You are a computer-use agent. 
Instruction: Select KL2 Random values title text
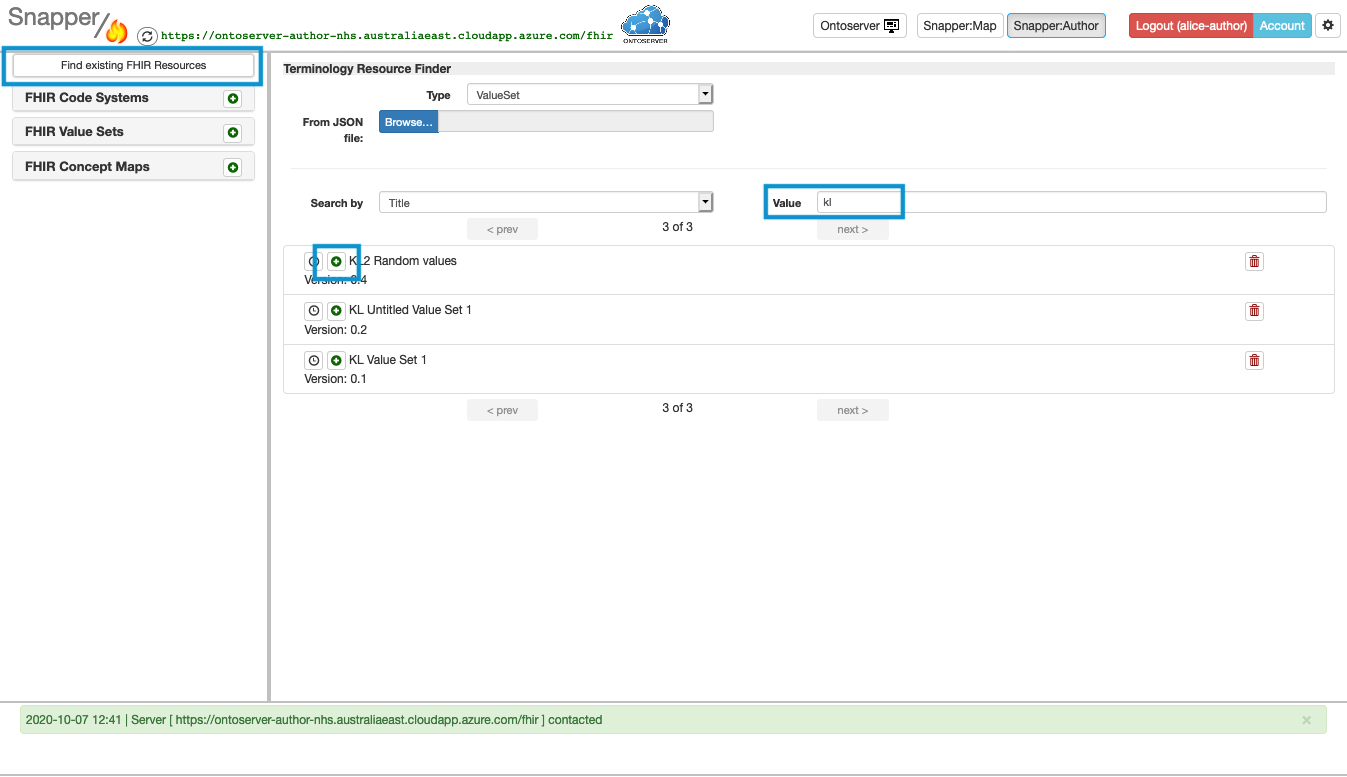pos(403,261)
